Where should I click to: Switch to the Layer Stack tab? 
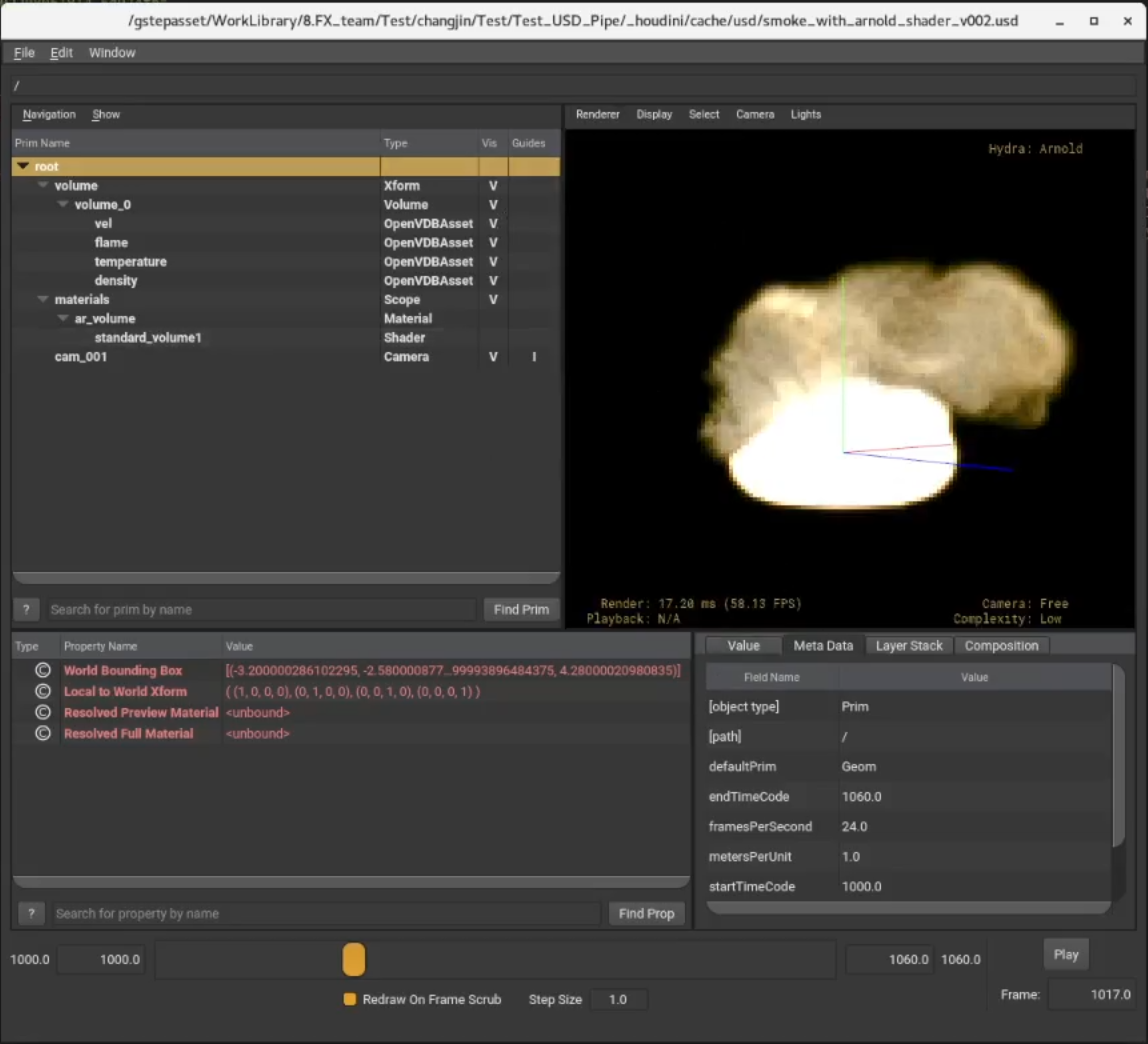[x=908, y=645]
